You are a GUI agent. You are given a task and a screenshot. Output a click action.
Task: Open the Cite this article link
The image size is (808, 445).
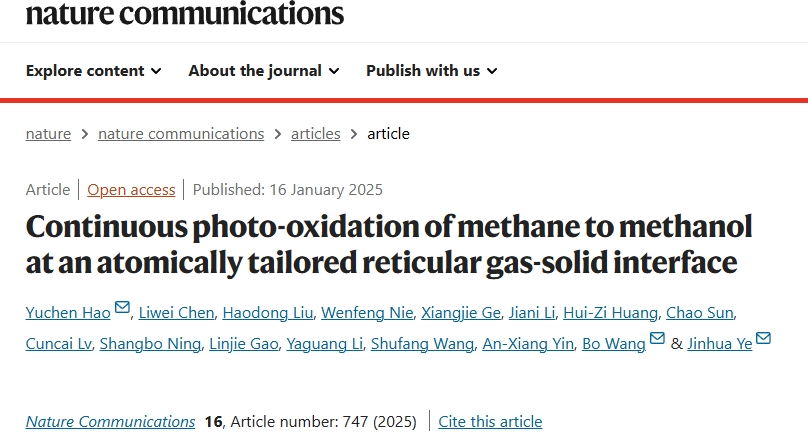490,422
